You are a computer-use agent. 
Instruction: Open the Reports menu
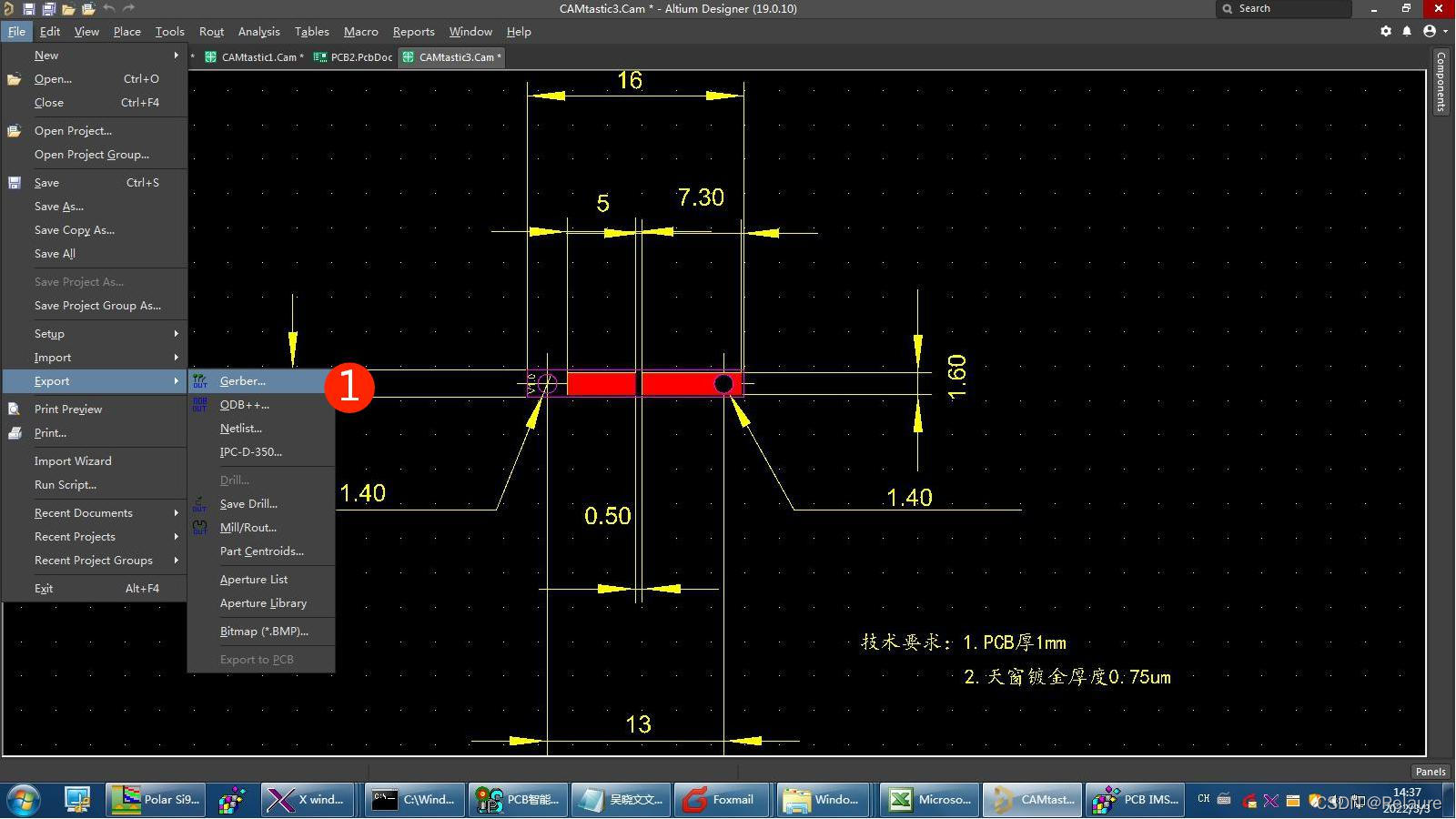coord(413,32)
